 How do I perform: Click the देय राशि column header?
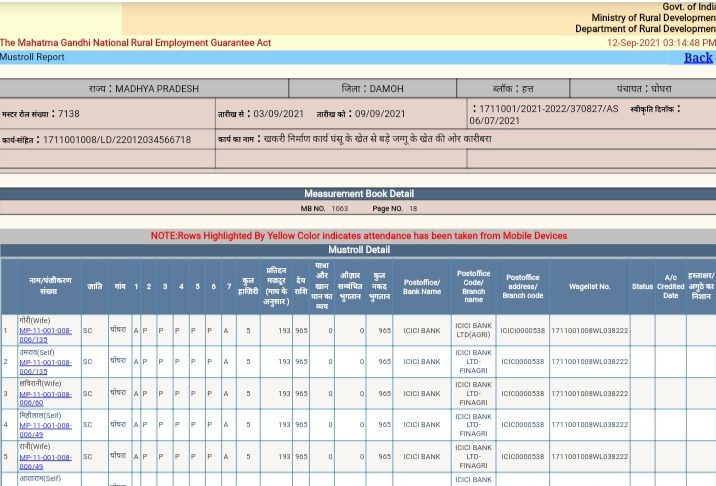tap(300, 286)
